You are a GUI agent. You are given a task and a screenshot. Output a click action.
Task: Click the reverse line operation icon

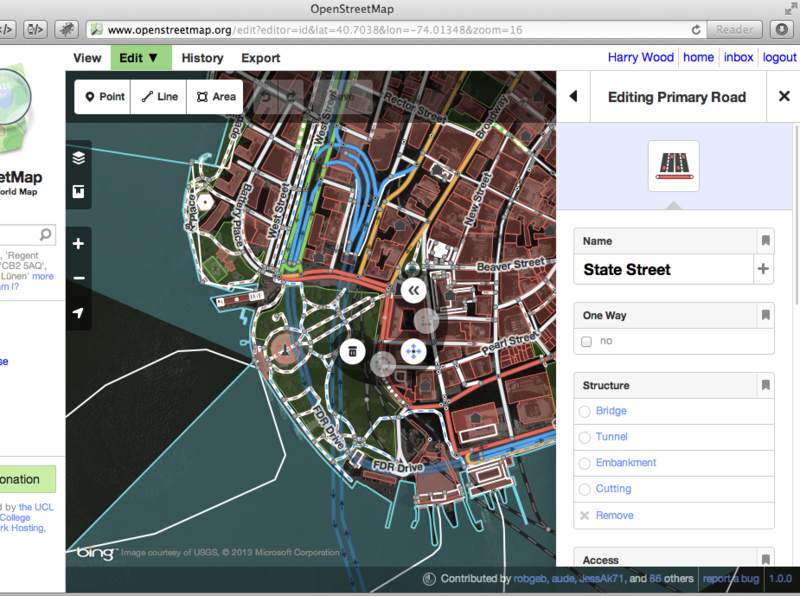click(413, 291)
